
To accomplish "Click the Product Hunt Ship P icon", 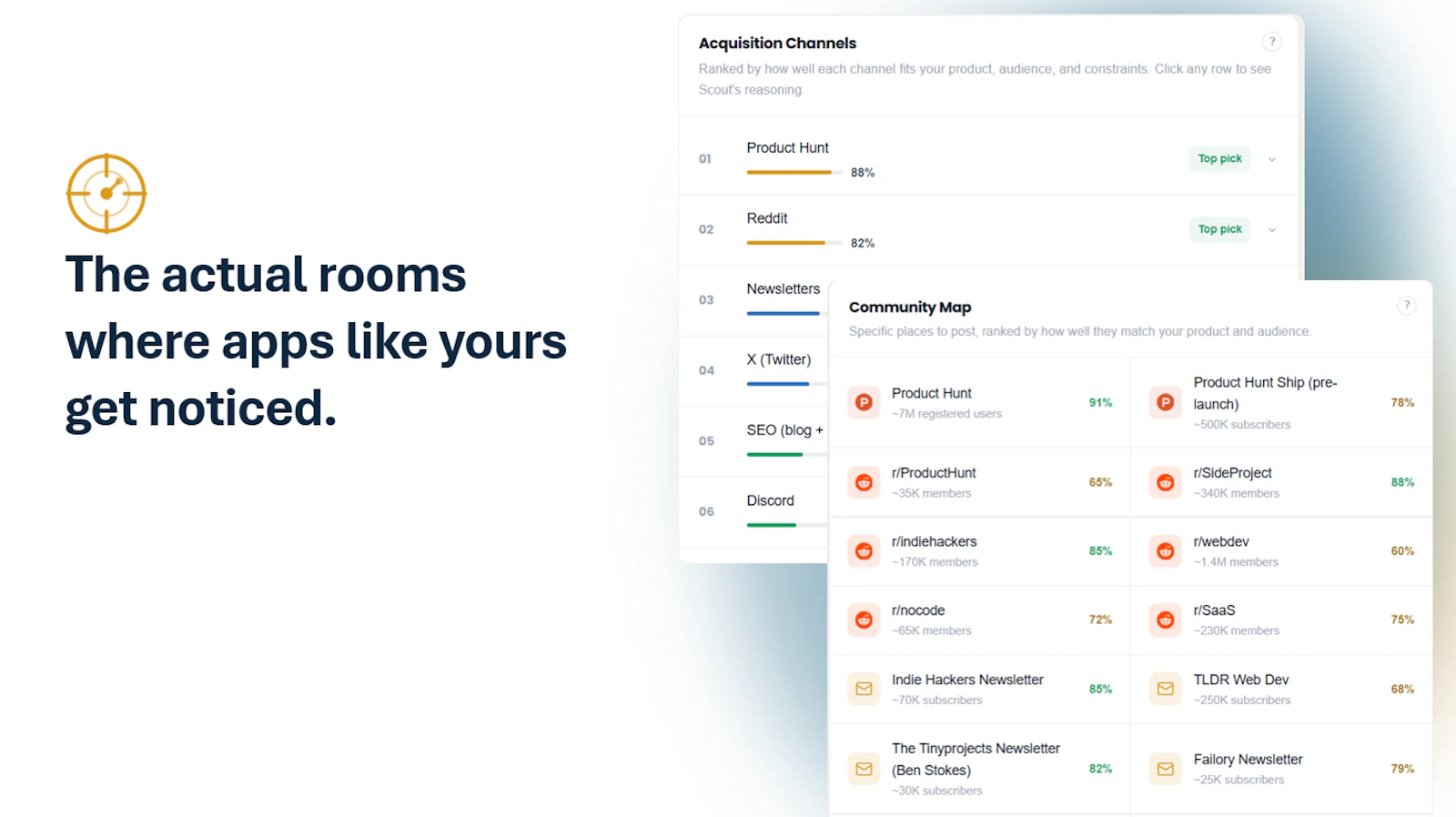I will tap(1165, 402).
